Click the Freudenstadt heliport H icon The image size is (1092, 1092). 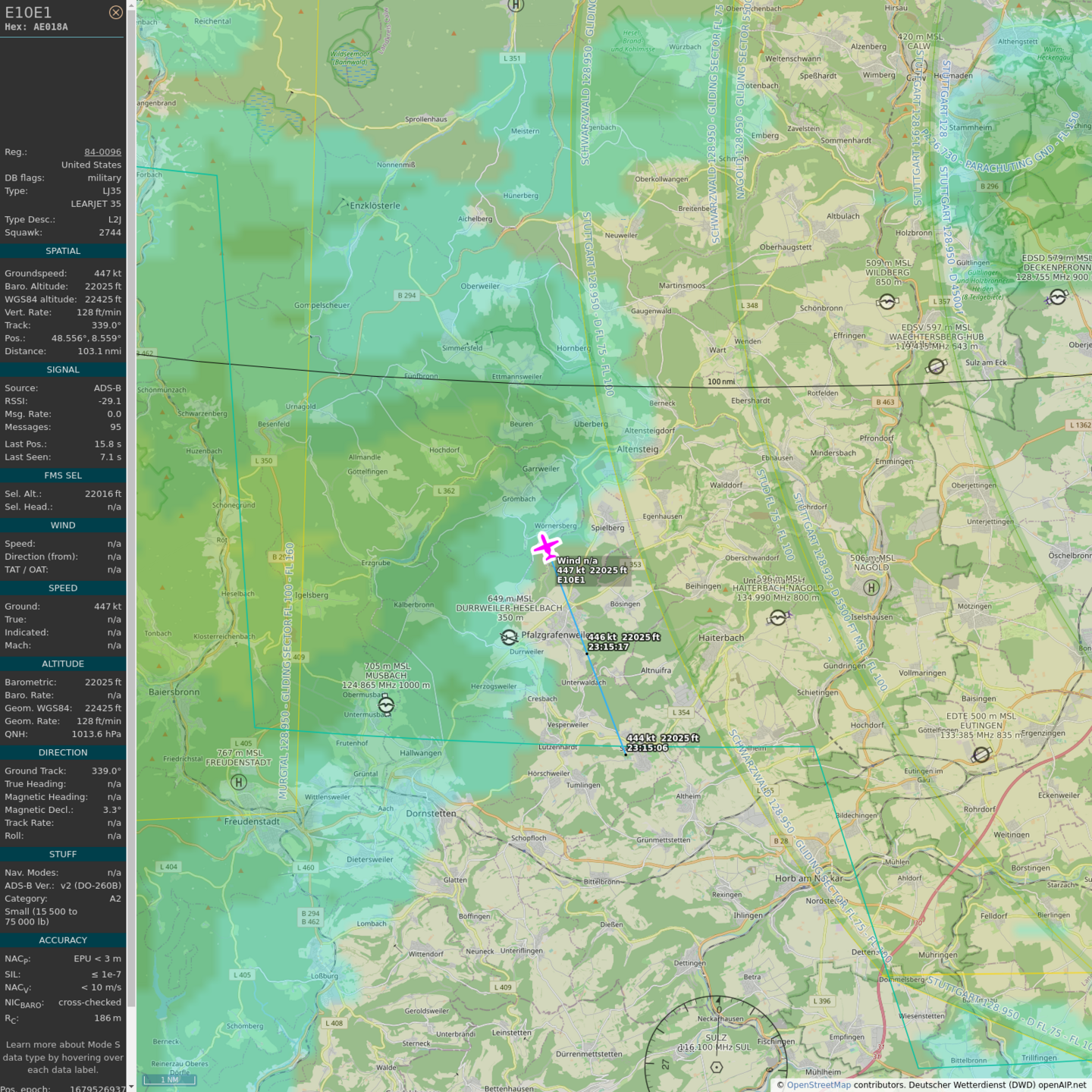coord(239,782)
